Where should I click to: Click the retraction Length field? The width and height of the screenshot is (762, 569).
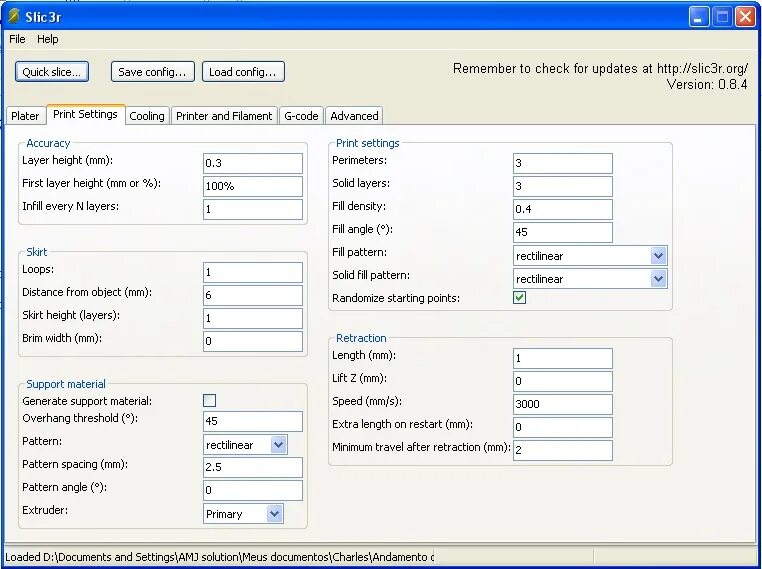563,359
